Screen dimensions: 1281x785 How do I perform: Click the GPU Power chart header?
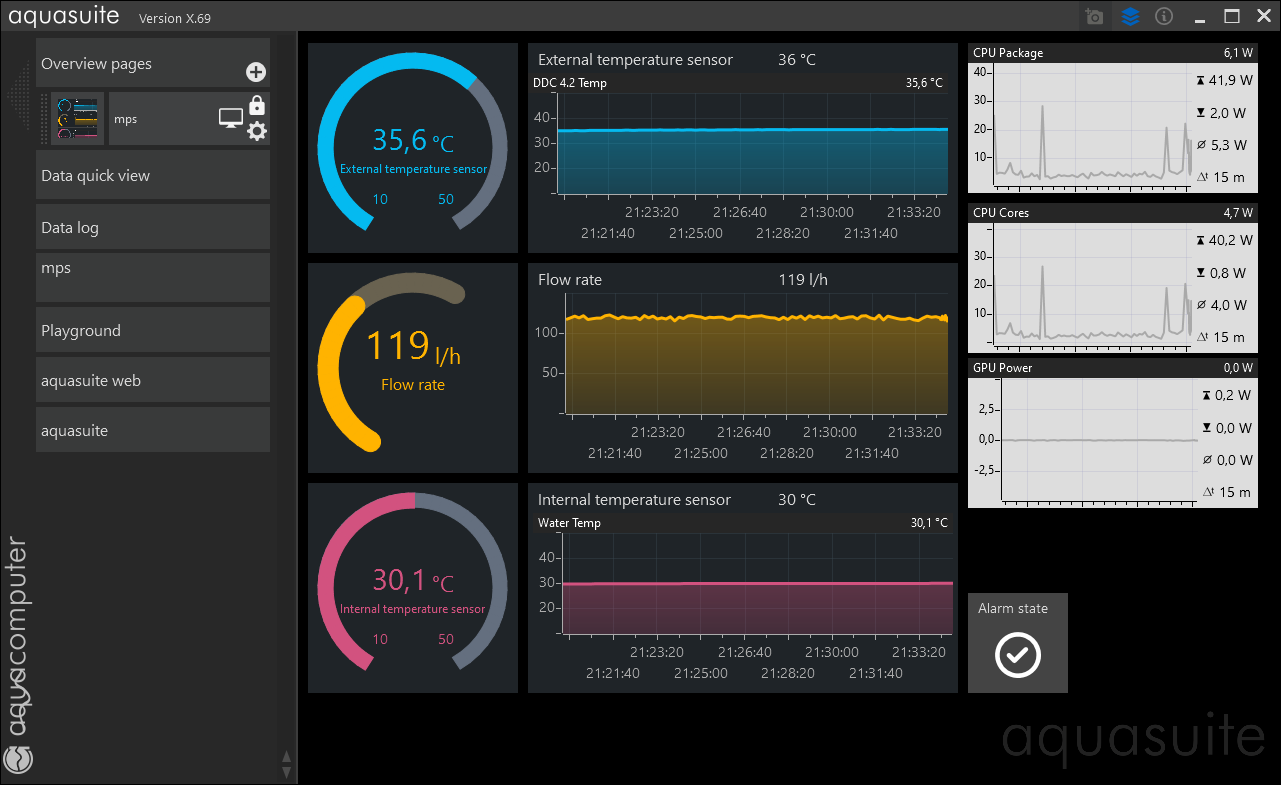[1113, 368]
